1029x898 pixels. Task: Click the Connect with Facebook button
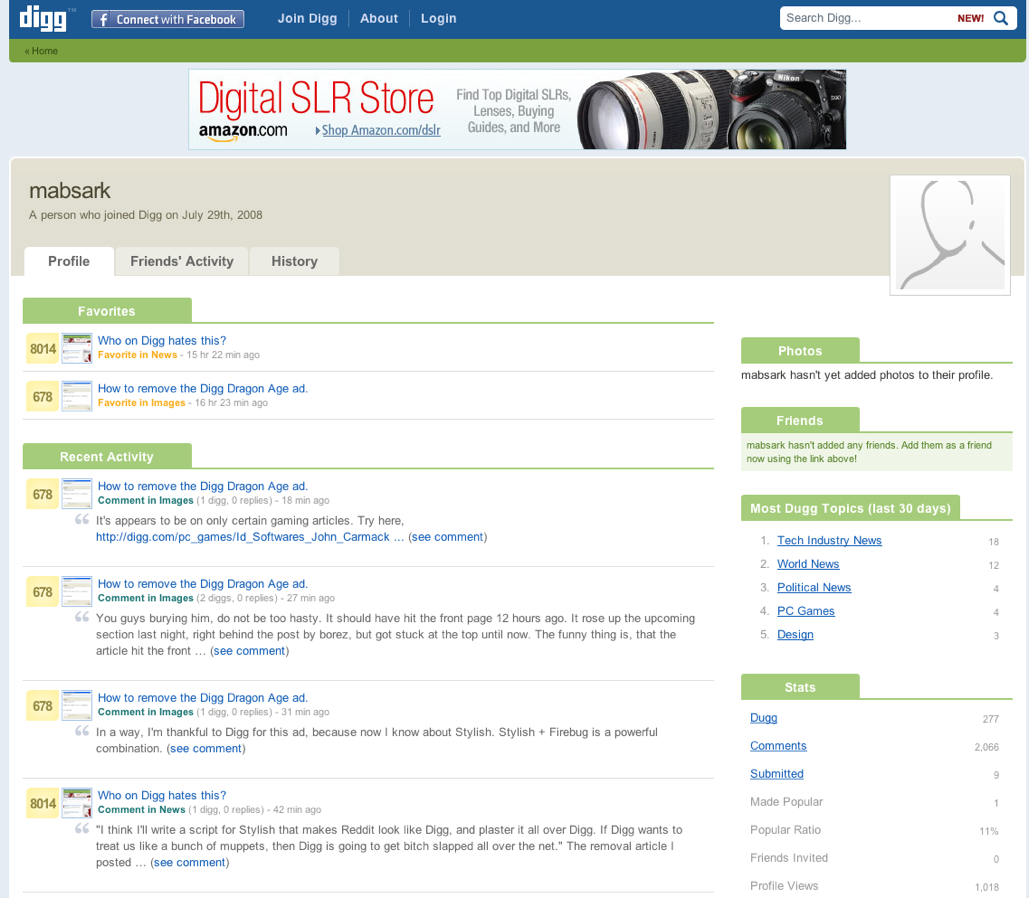pos(167,19)
